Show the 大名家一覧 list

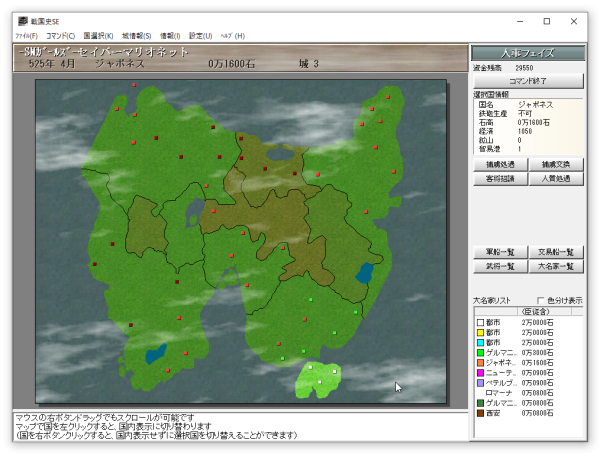[x=556, y=266]
